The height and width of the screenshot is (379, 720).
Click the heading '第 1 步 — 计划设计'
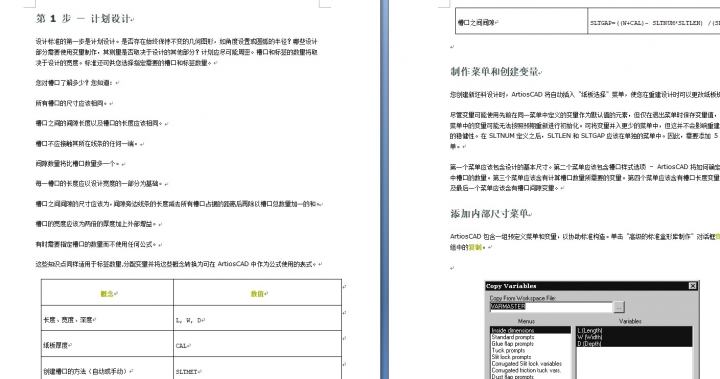[x=84, y=19]
